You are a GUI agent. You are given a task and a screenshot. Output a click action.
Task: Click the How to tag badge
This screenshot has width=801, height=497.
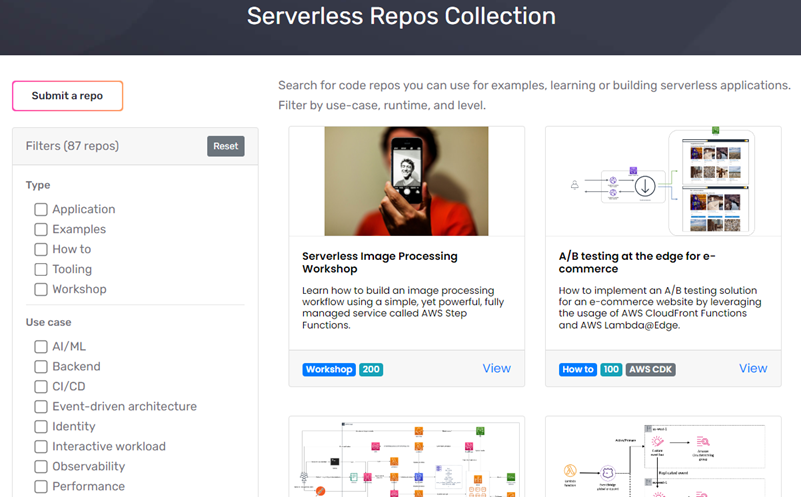point(578,369)
